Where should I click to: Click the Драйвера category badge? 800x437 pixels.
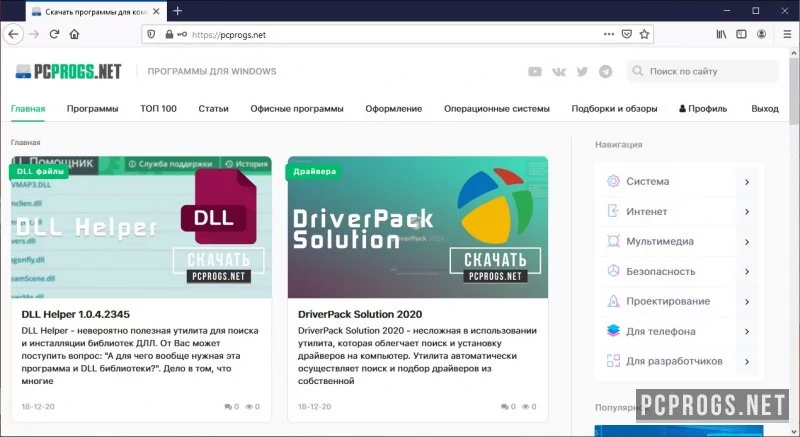coord(314,171)
